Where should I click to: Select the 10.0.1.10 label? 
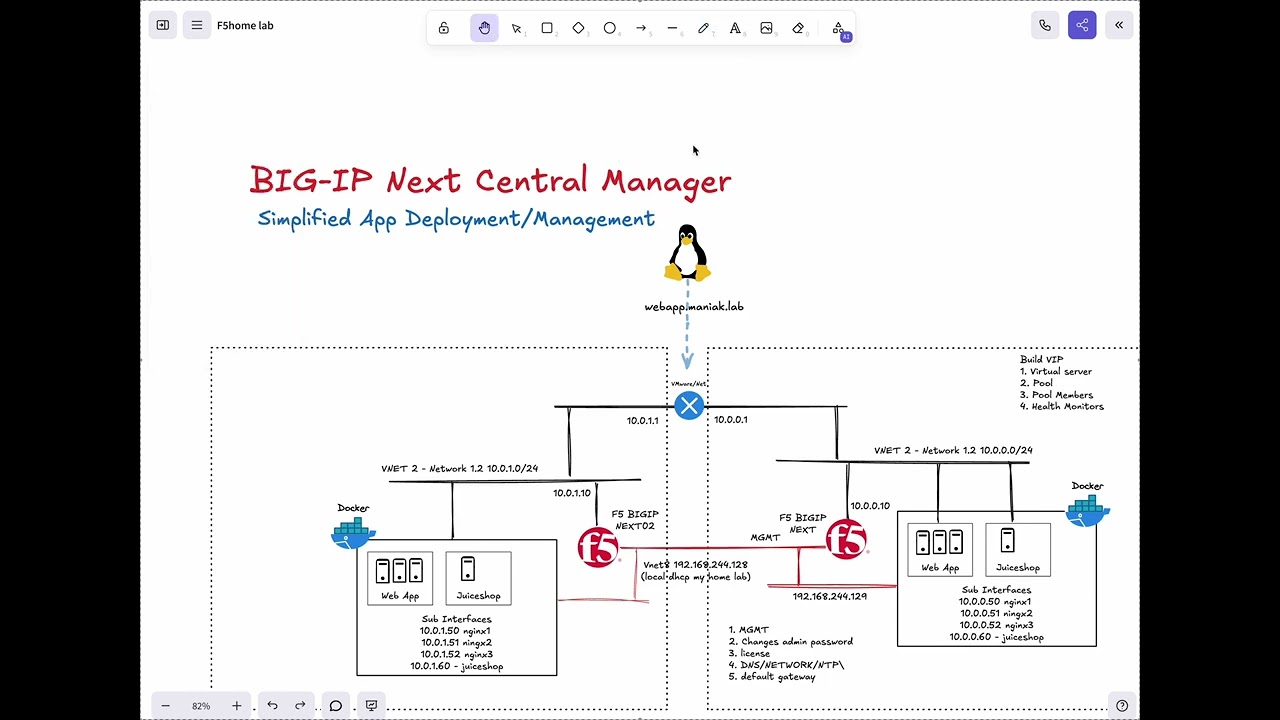click(x=572, y=493)
